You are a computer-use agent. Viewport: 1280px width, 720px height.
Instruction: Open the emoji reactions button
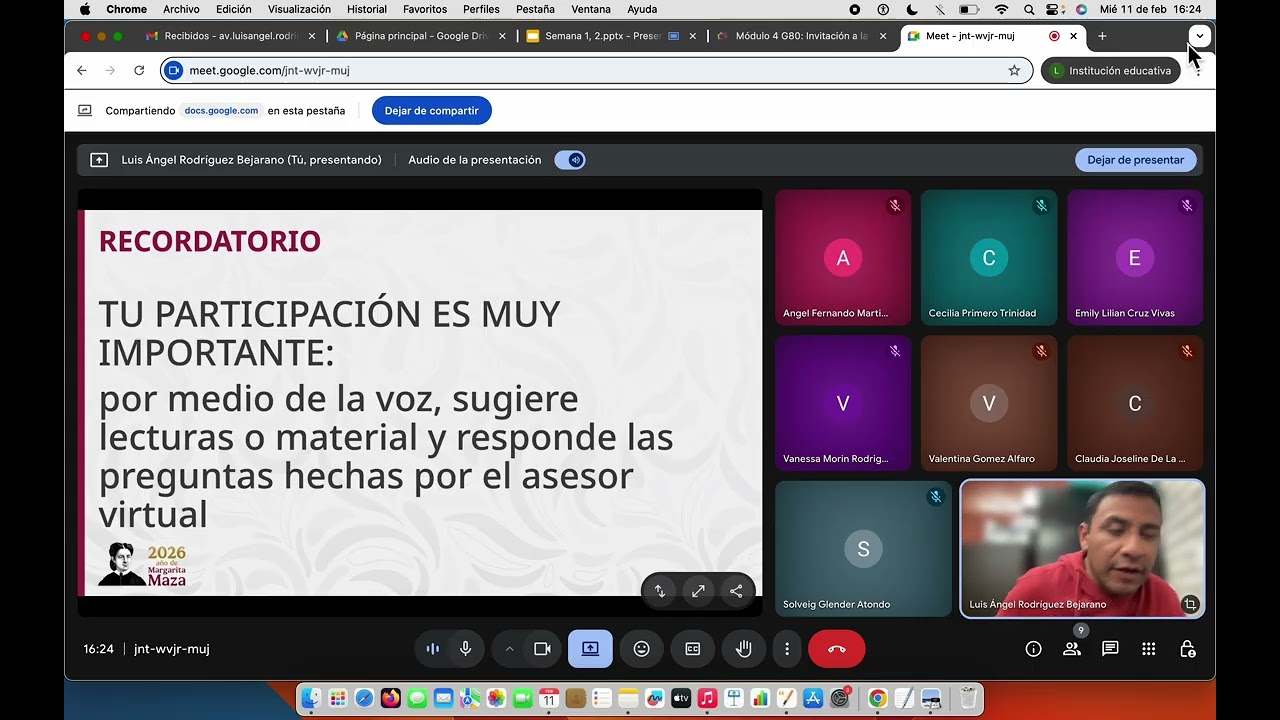[642, 649]
